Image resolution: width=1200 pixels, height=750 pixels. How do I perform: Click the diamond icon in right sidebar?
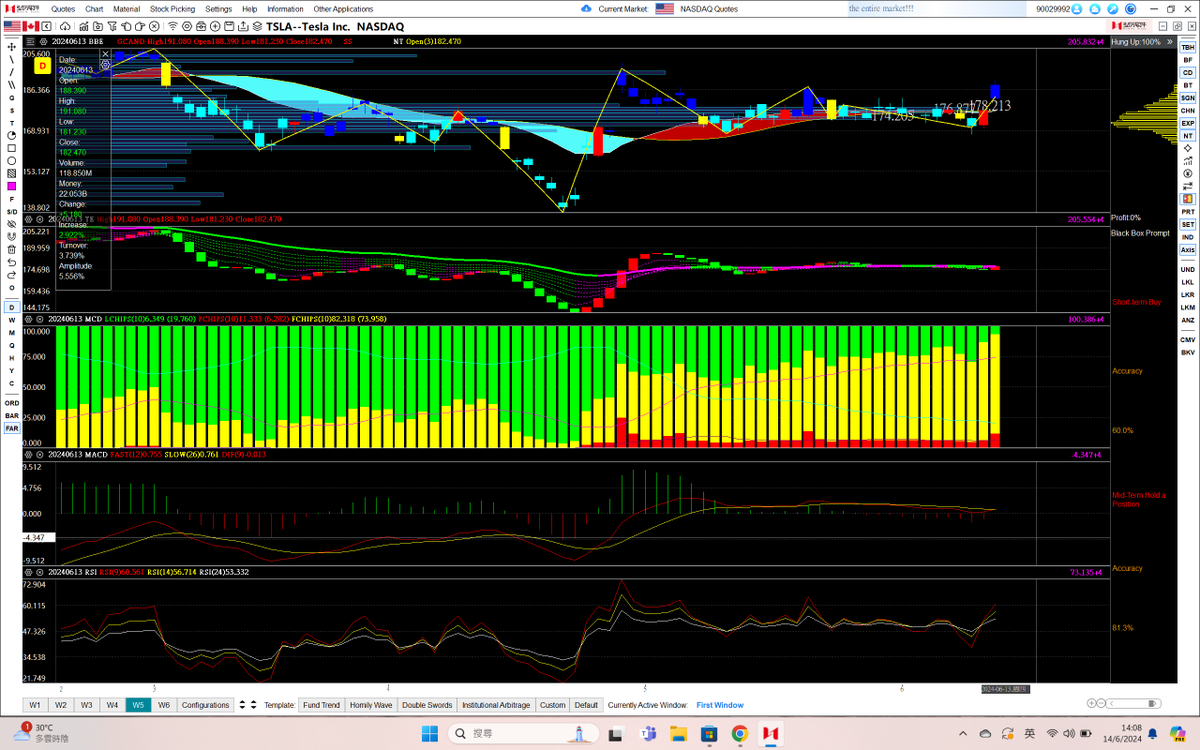(1187, 148)
